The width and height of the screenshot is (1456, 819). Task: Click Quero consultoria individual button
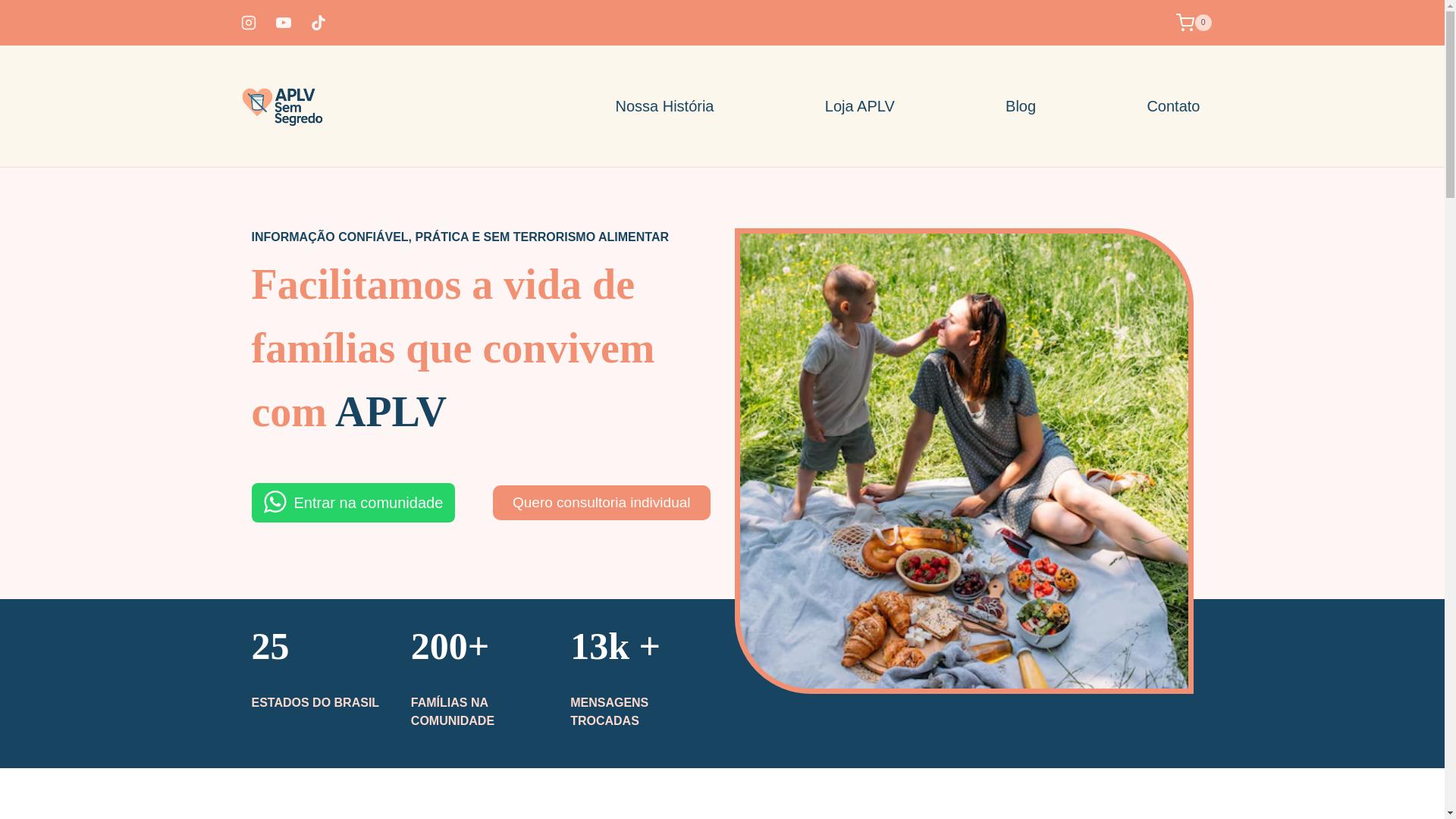(601, 503)
